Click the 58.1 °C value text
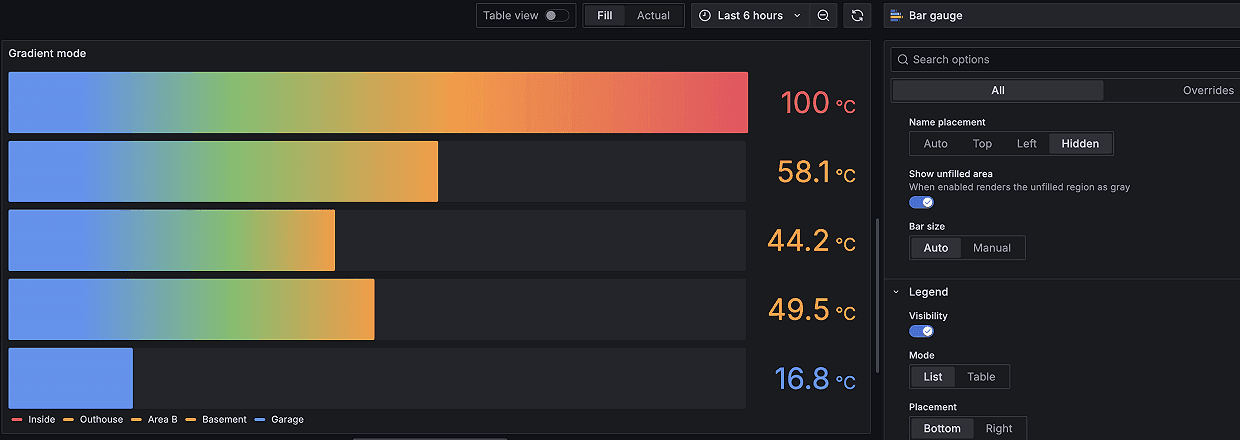 pyautogui.click(x=816, y=172)
